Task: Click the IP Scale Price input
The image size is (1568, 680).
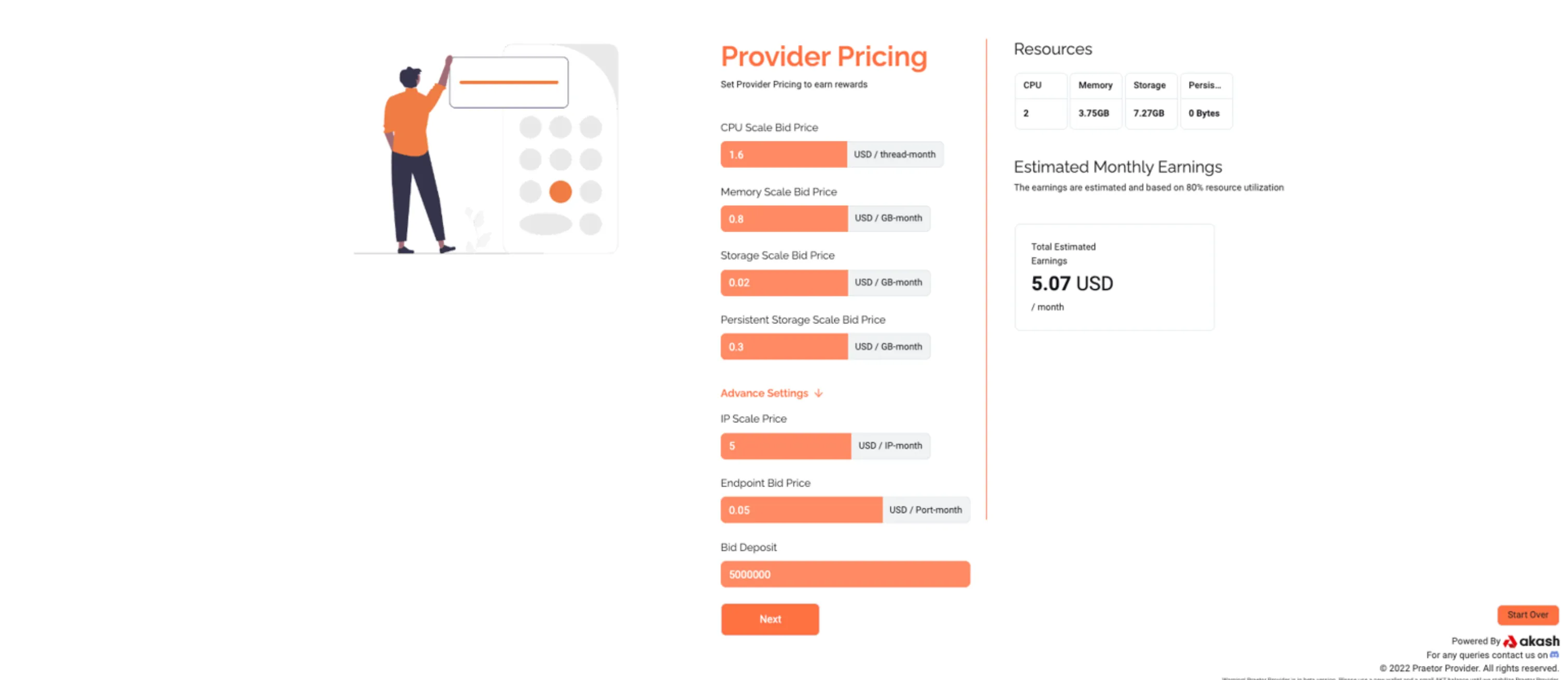Action: pos(785,446)
